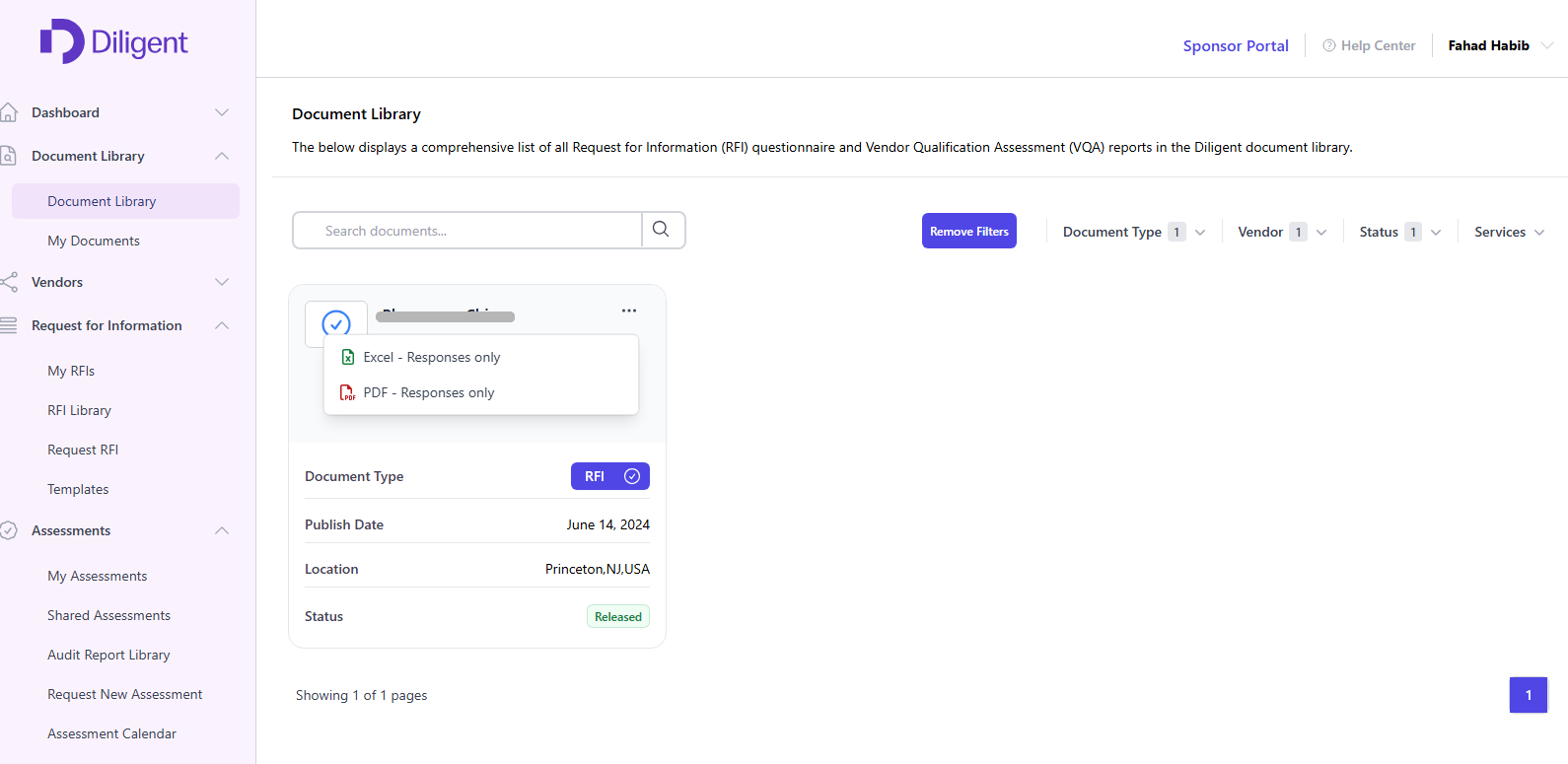The width and height of the screenshot is (1568, 764).
Task: Open the Fahad Habib user menu
Action: 1500,45
